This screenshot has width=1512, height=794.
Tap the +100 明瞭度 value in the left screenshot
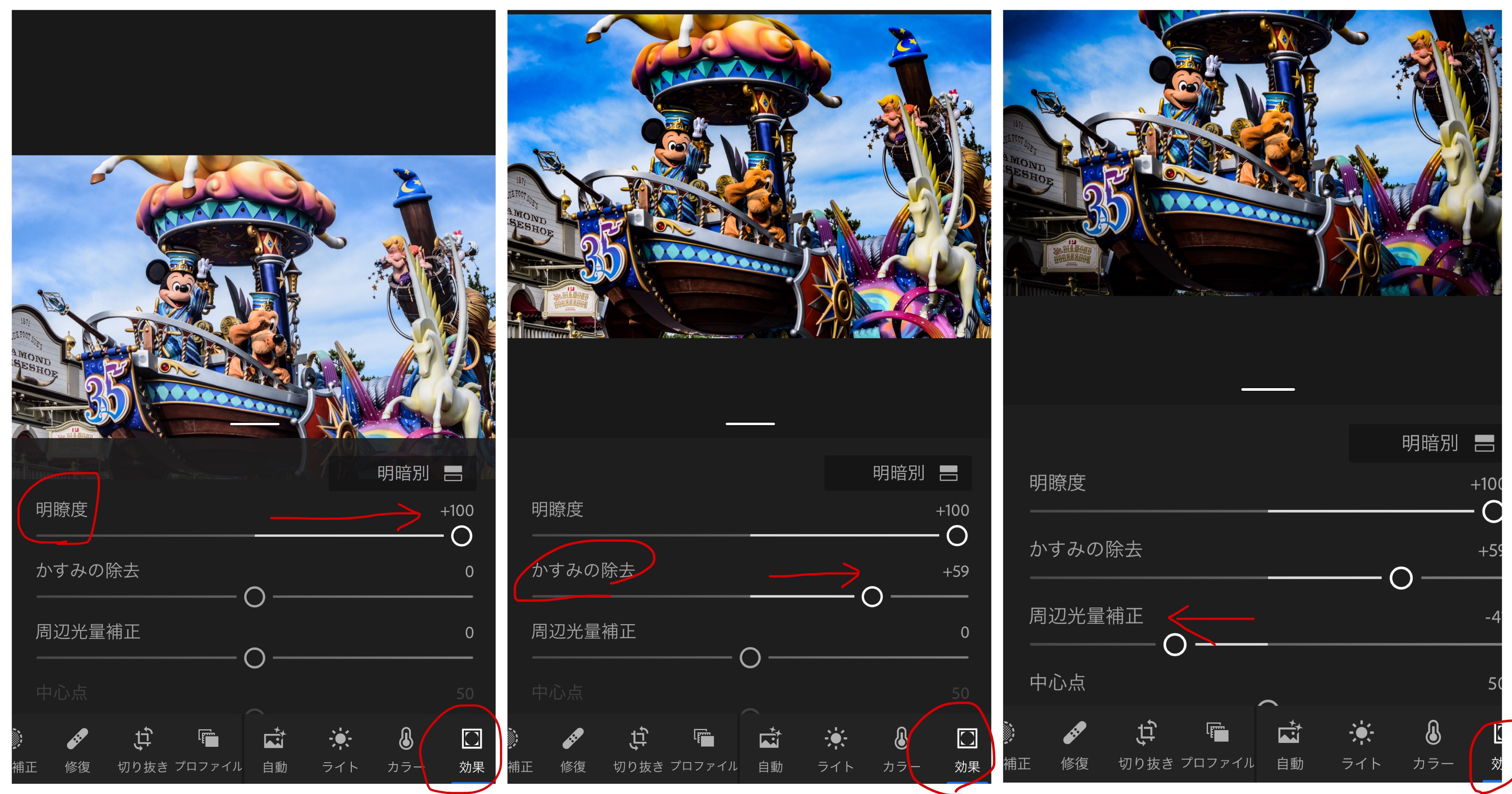click(457, 511)
